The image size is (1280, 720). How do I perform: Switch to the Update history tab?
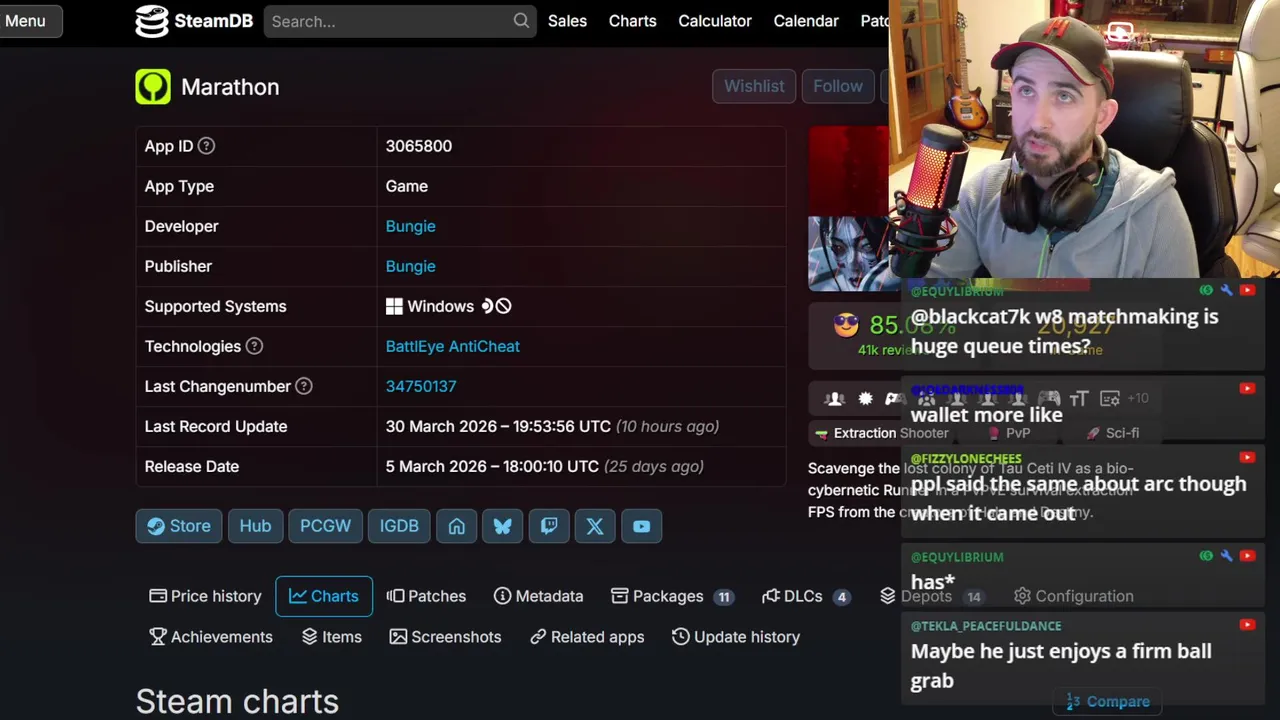click(736, 637)
